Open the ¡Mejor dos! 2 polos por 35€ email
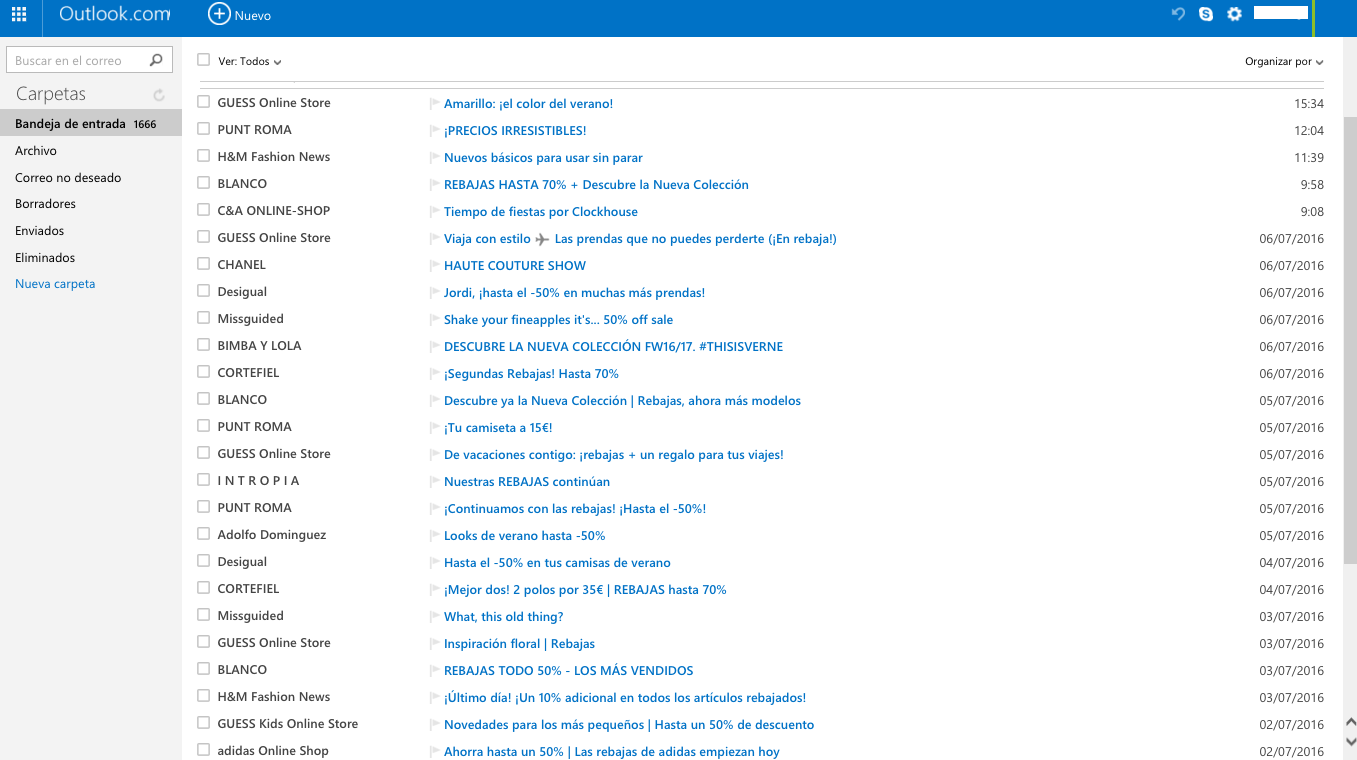The height and width of the screenshot is (760, 1357). pyautogui.click(x=585, y=590)
